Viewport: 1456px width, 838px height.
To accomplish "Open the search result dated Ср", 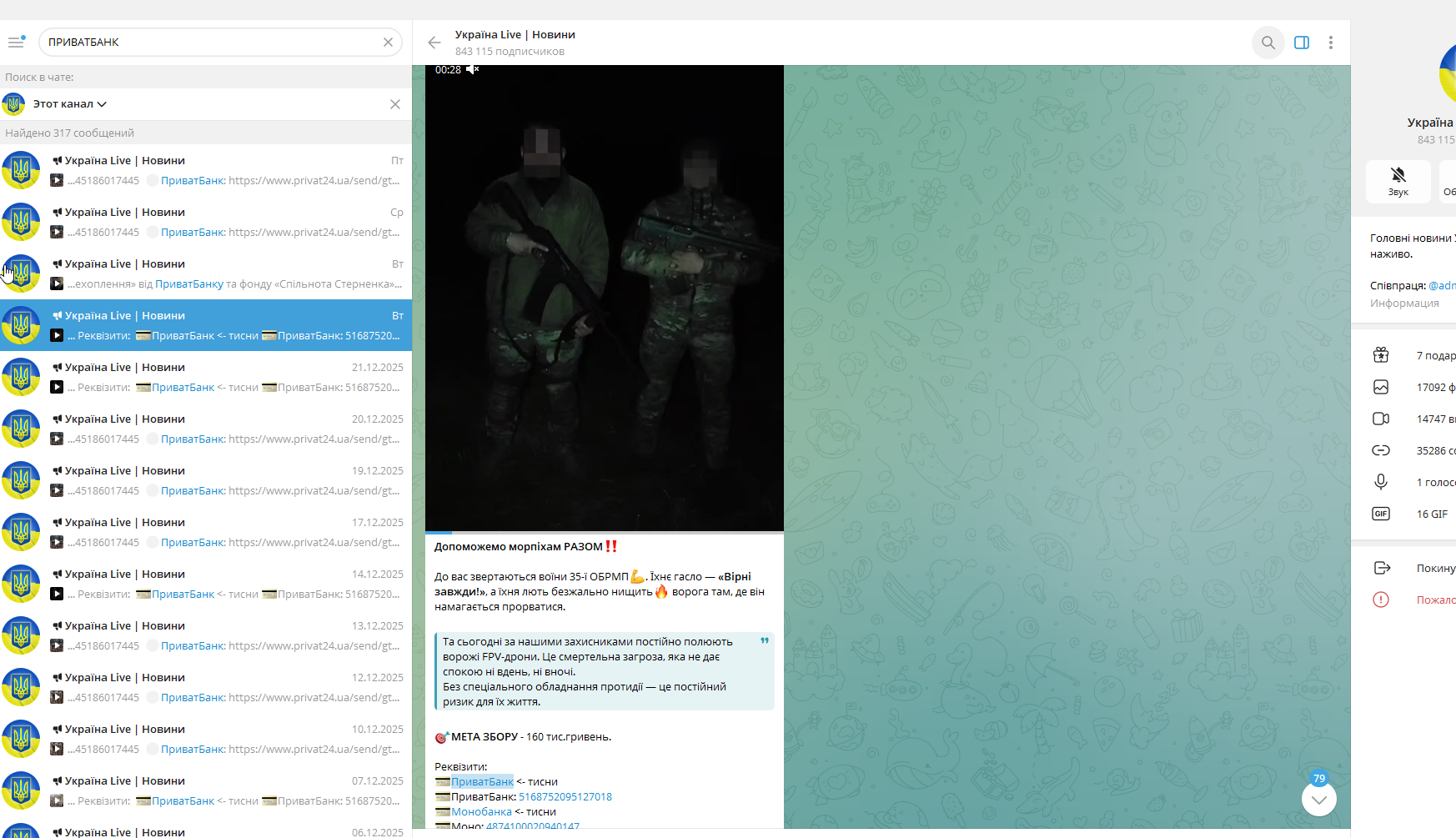I will click(x=206, y=222).
